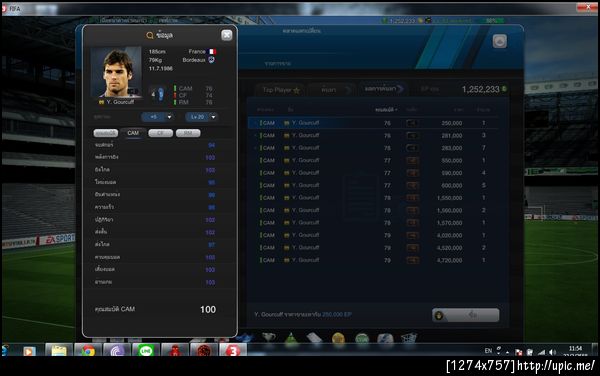Select the Y. Gourcuff row priced 4,020,000
The image size is (600, 376).
coord(373,235)
